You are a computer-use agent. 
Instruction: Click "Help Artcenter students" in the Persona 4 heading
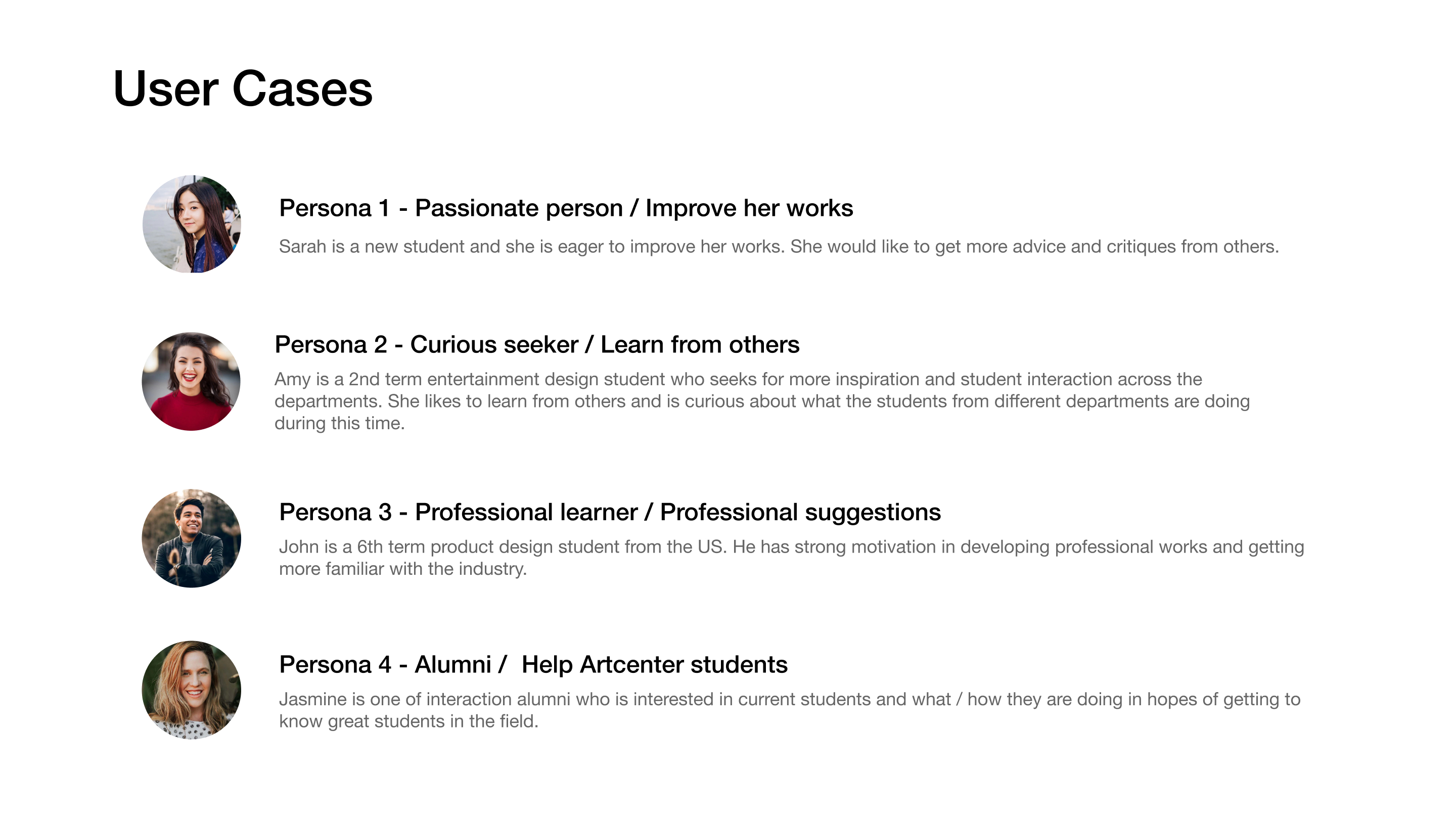tap(654, 665)
